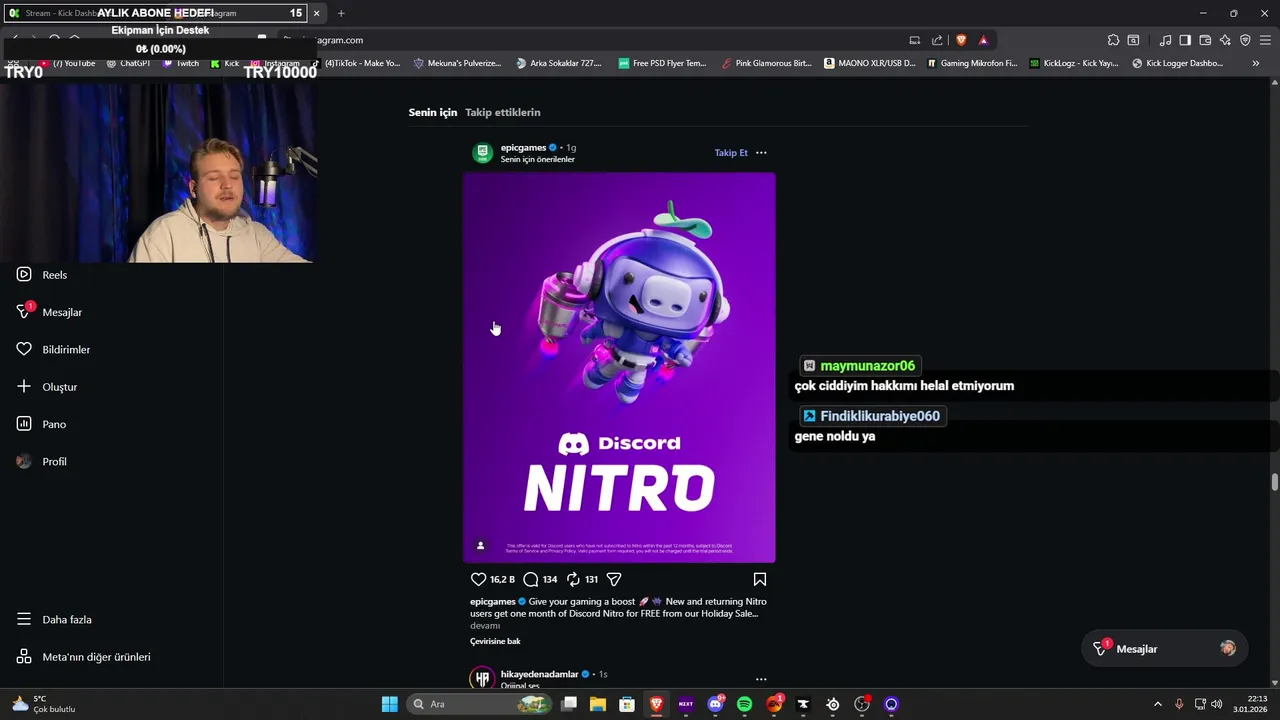Screen dimensions: 1280x720
Task: Click the Brave Rewards triangle icon
Action: [x=984, y=40]
